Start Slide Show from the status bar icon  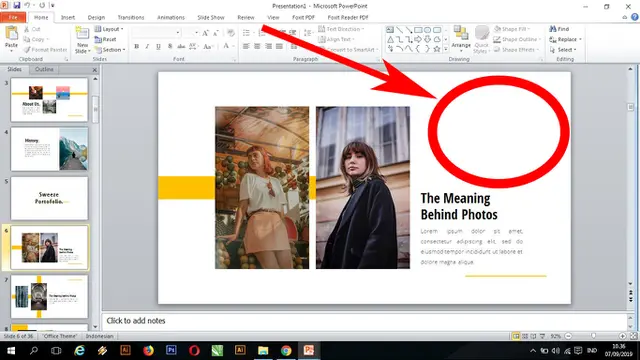[x=542, y=336]
